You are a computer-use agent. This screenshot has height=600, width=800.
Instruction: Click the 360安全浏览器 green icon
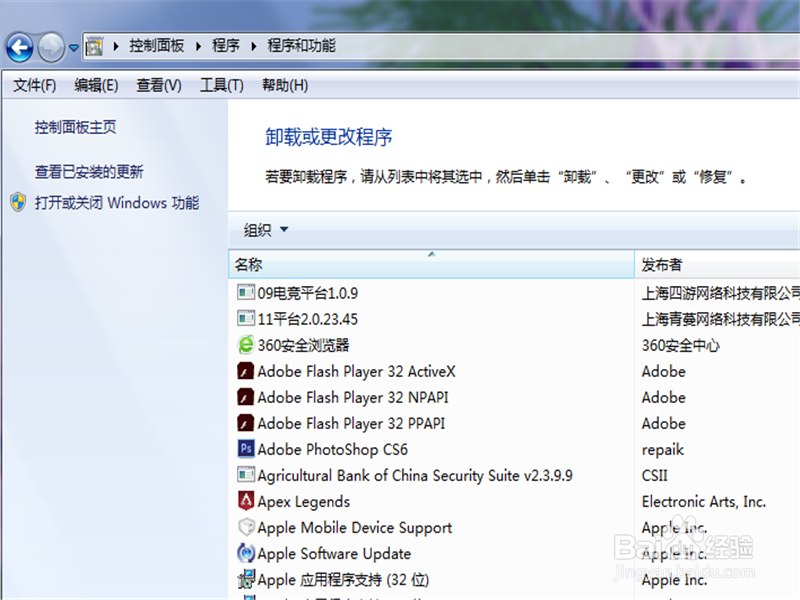tap(246, 344)
